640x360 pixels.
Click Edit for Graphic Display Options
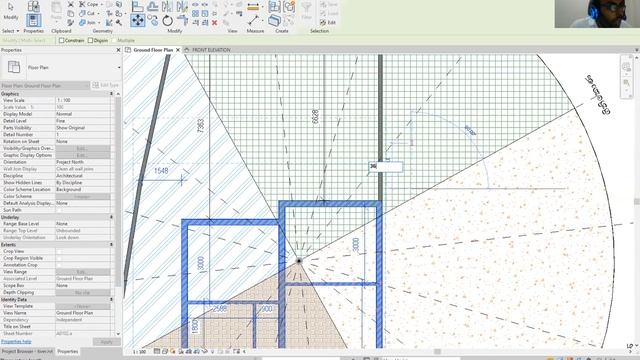point(83,156)
